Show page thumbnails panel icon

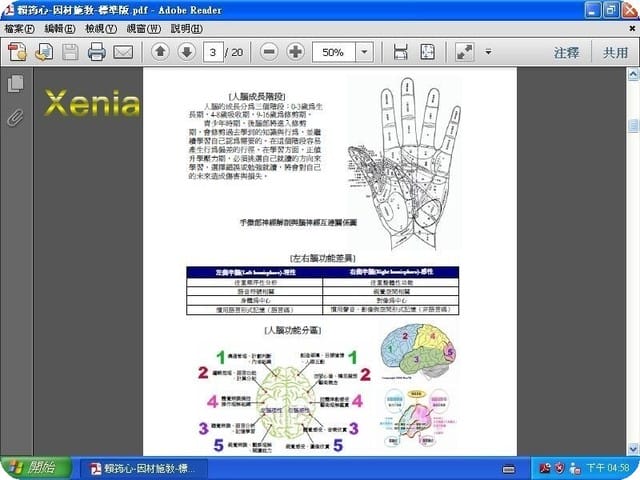tap(16, 84)
